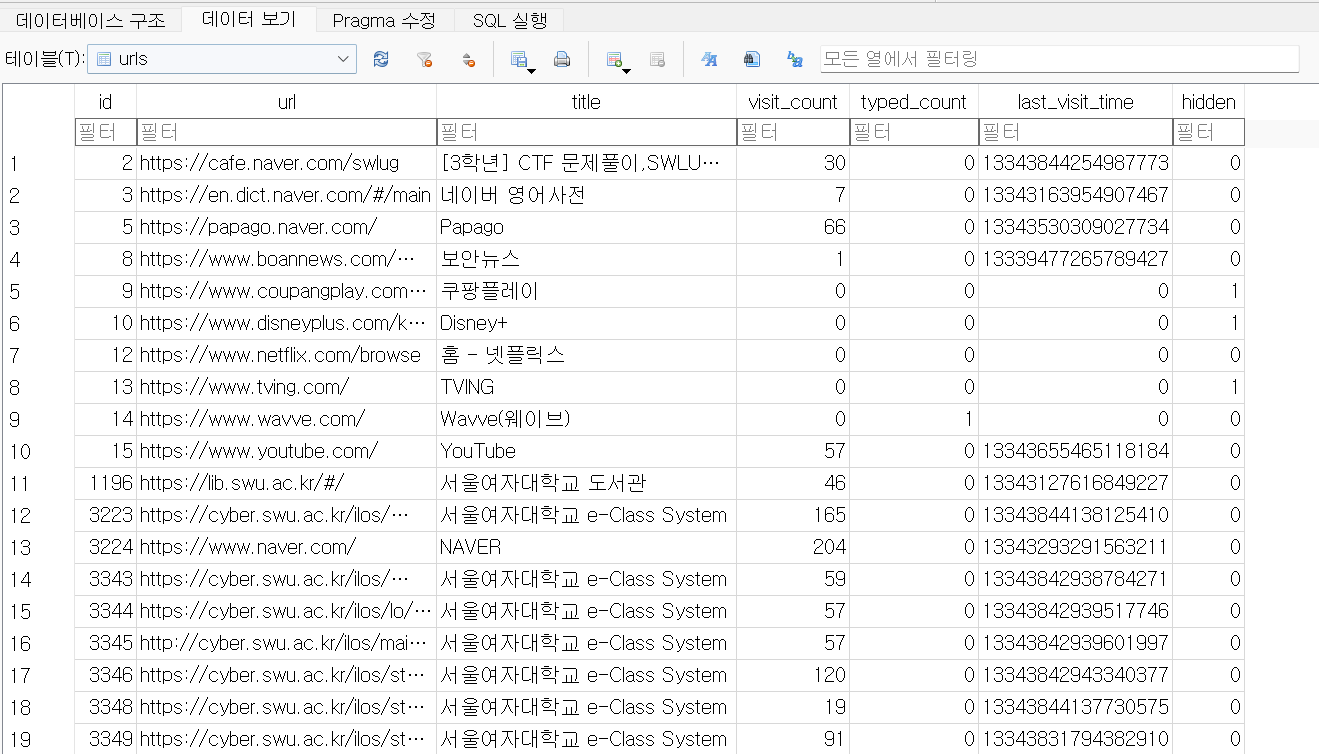The height and width of the screenshot is (754, 1319).
Task: Toggle the format toolbar icon
Action: coord(709,59)
